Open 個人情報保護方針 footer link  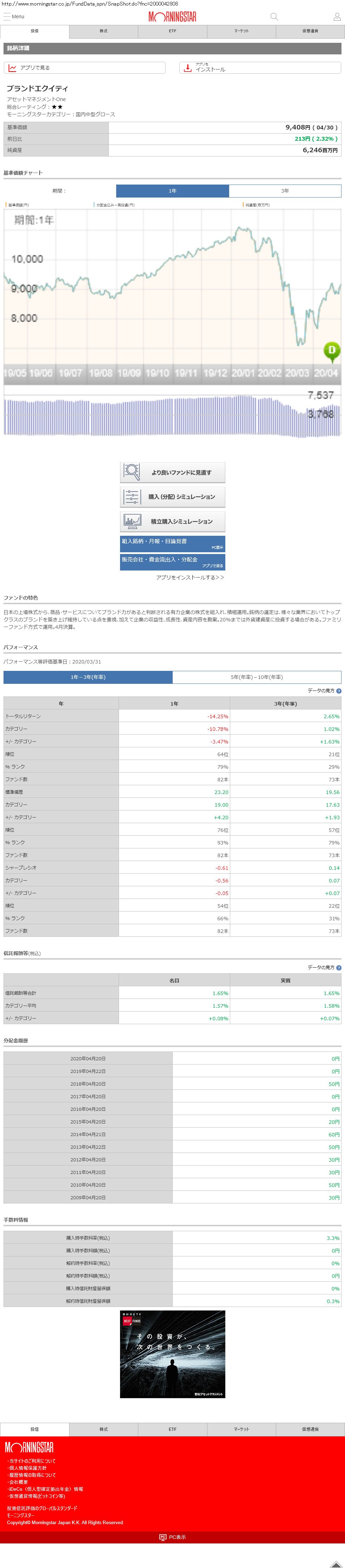27,1468
